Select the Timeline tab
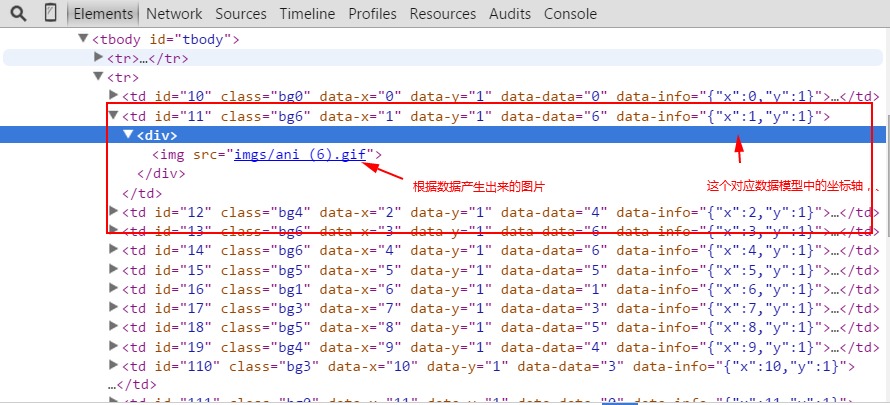The height and width of the screenshot is (405, 890). pyautogui.click(x=307, y=14)
